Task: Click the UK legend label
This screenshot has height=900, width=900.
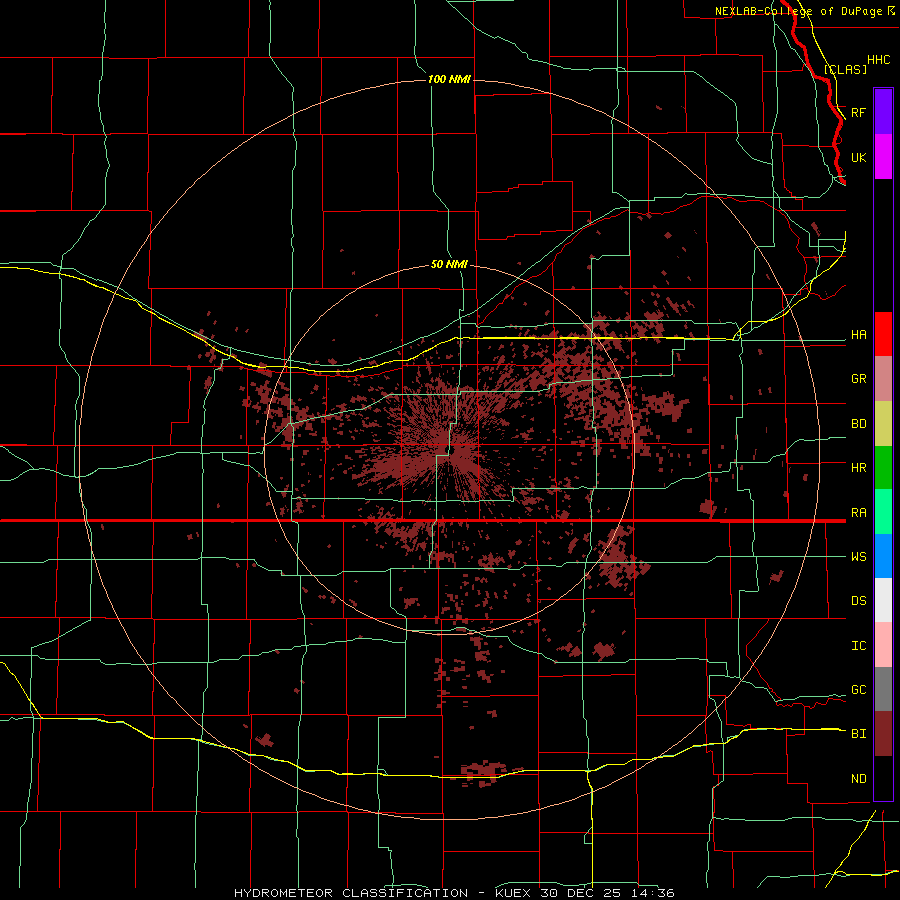Action: [858, 157]
